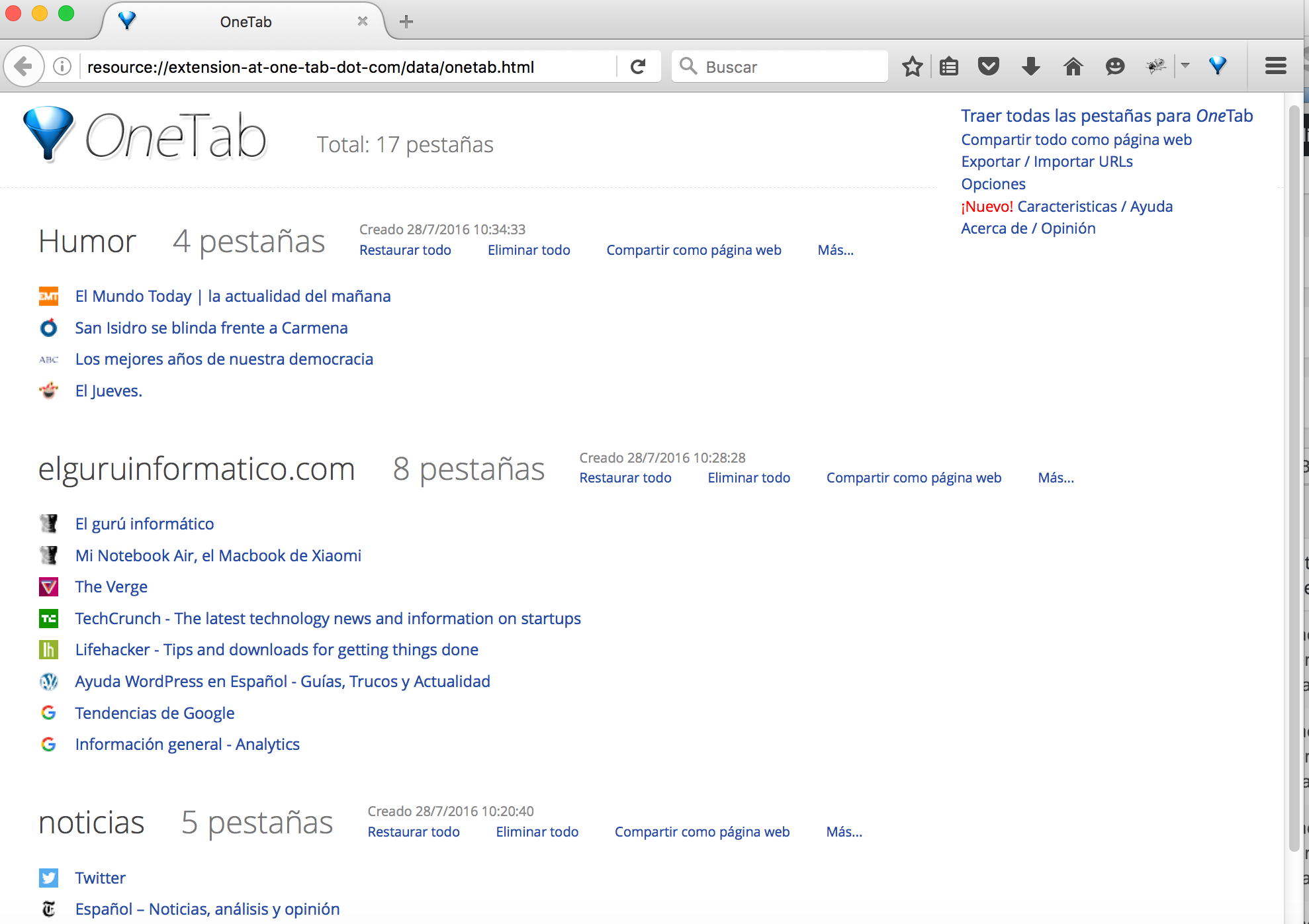Select the OneTab browser tab
The width and height of the screenshot is (1309, 924).
(245, 21)
